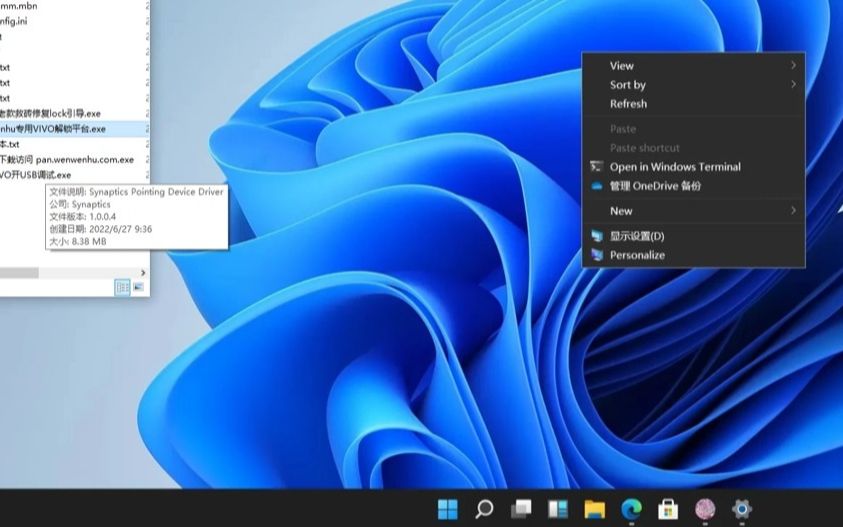
Task: Click the Windows Terminal icon in context menu
Action: 596,167
